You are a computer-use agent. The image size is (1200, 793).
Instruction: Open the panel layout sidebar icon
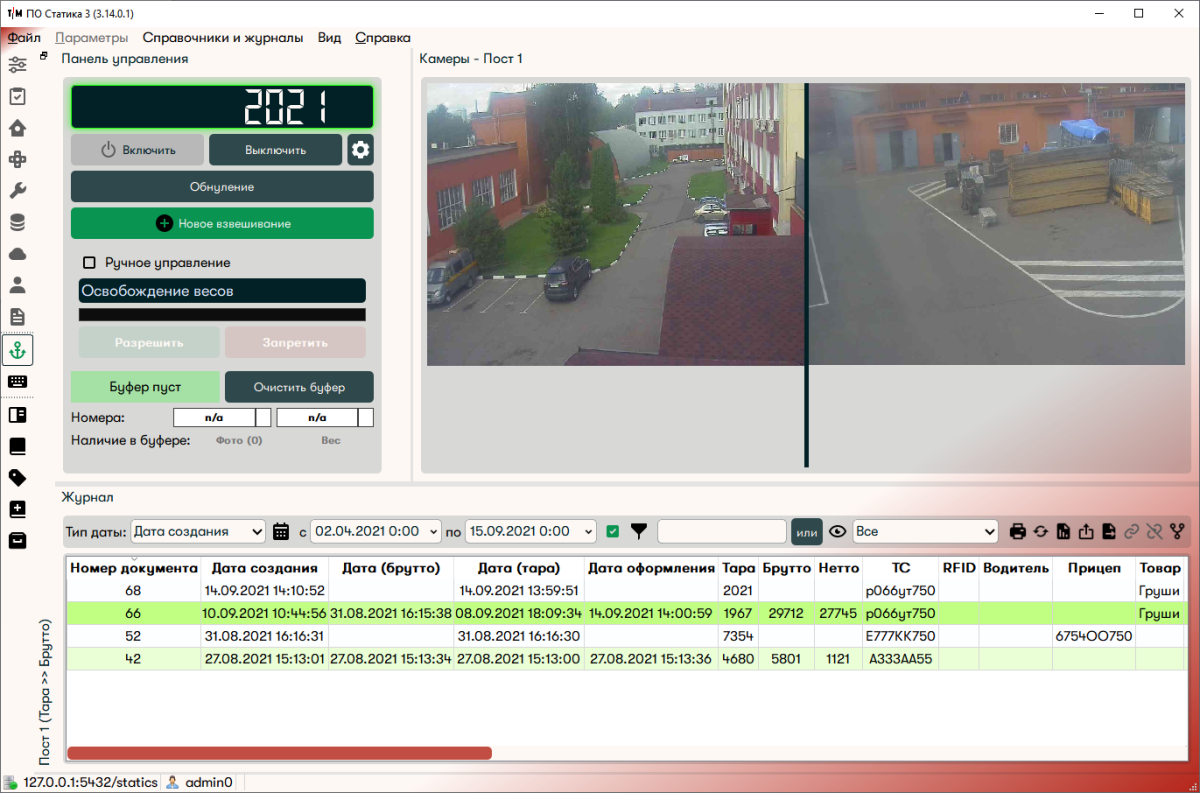[x=17, y=414]
